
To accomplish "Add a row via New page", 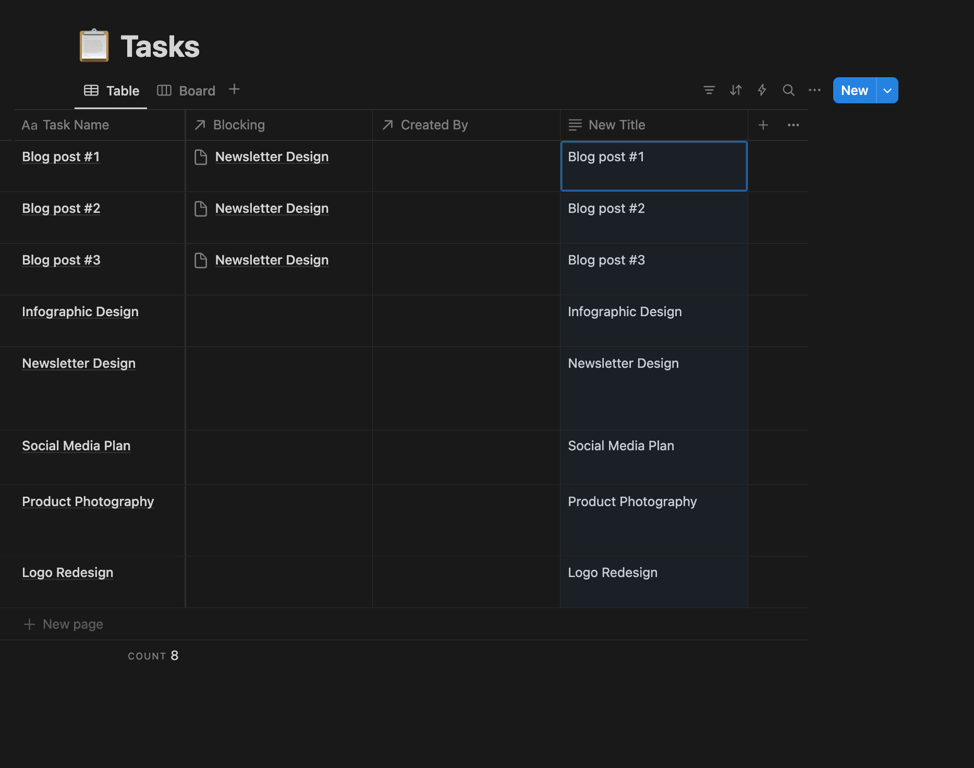I will [x=72, y=624].
